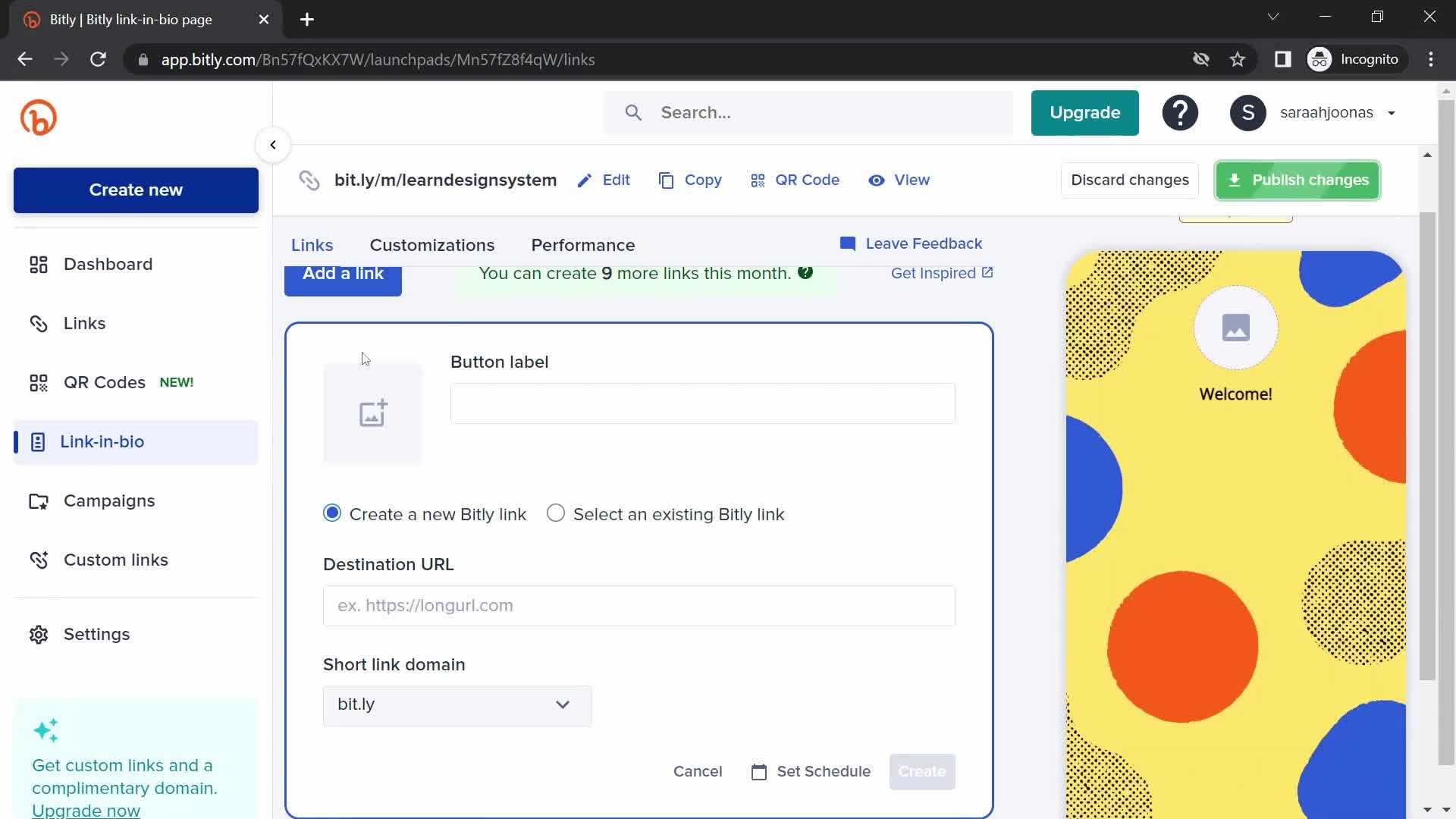Image resolution: width=1456 pixels, height=819 pixels.
Task: Click the Link-in-bio sidebar icon
Action: (37, 441)
